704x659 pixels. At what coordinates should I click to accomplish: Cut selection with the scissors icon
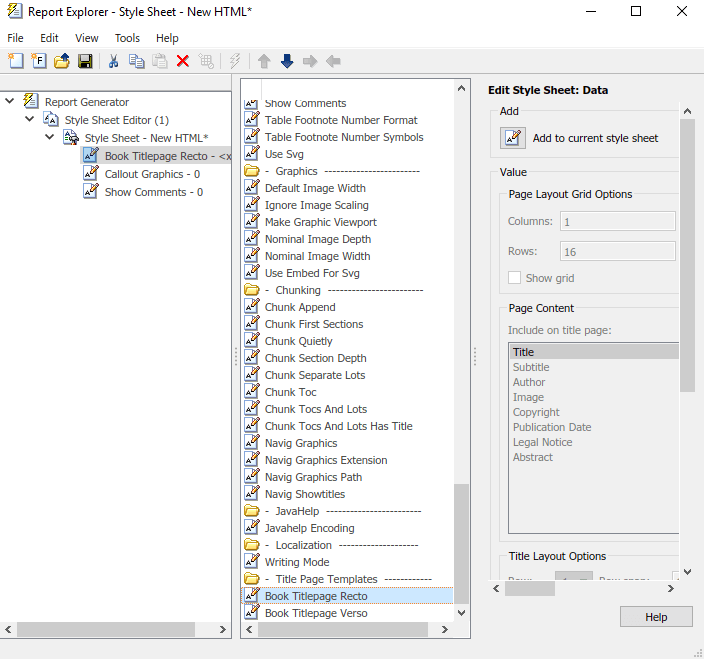point(114,61)
